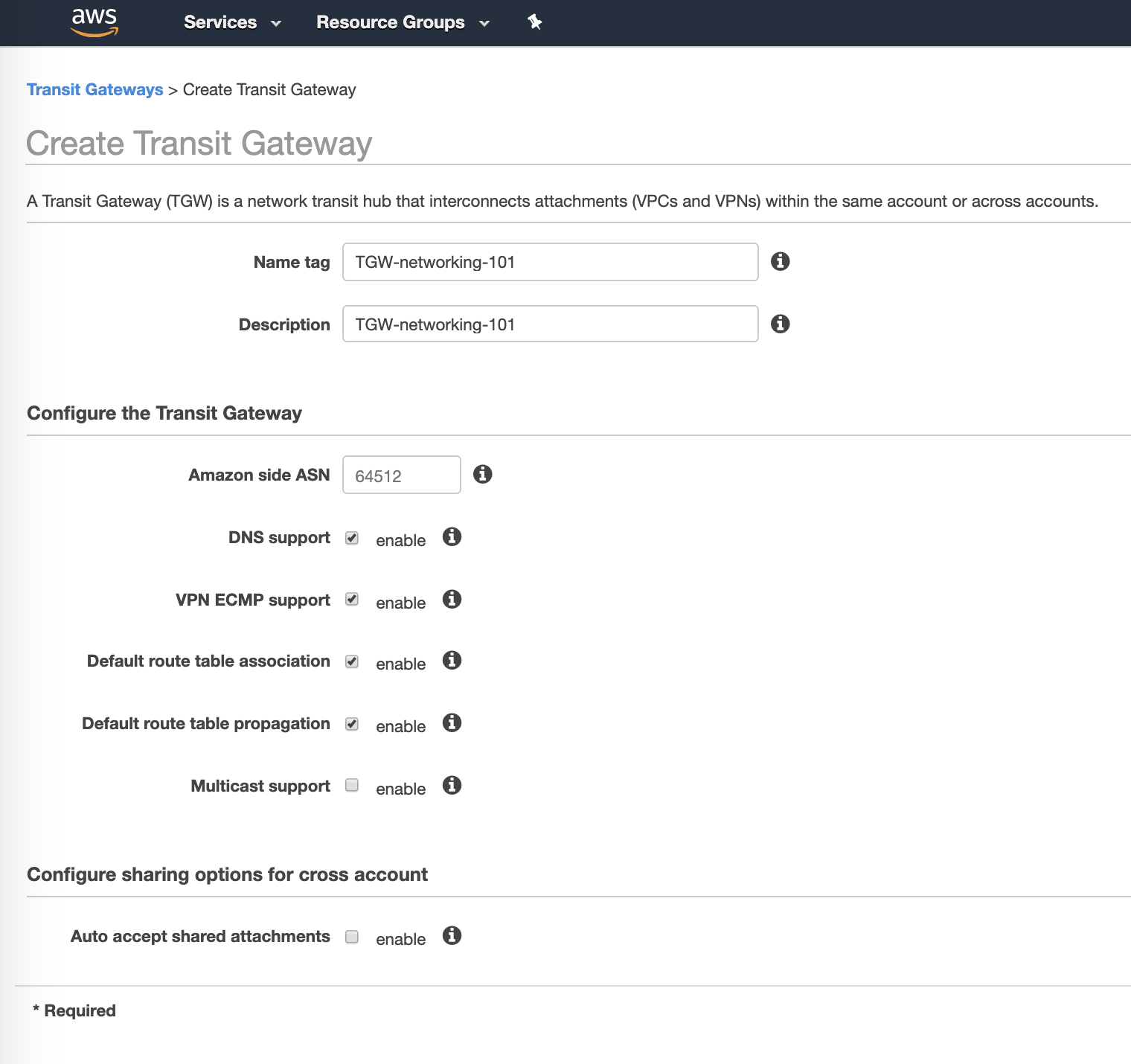Click the Default route table propagation label
The image size is (1131, 1064).
click(206, 723)
